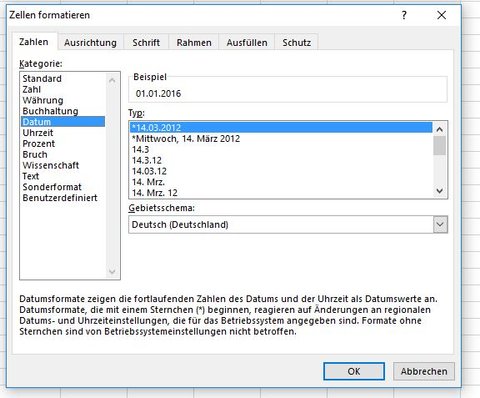Click the help question mark icon
The height and width of the screenshot is (398, 480).
404,15
